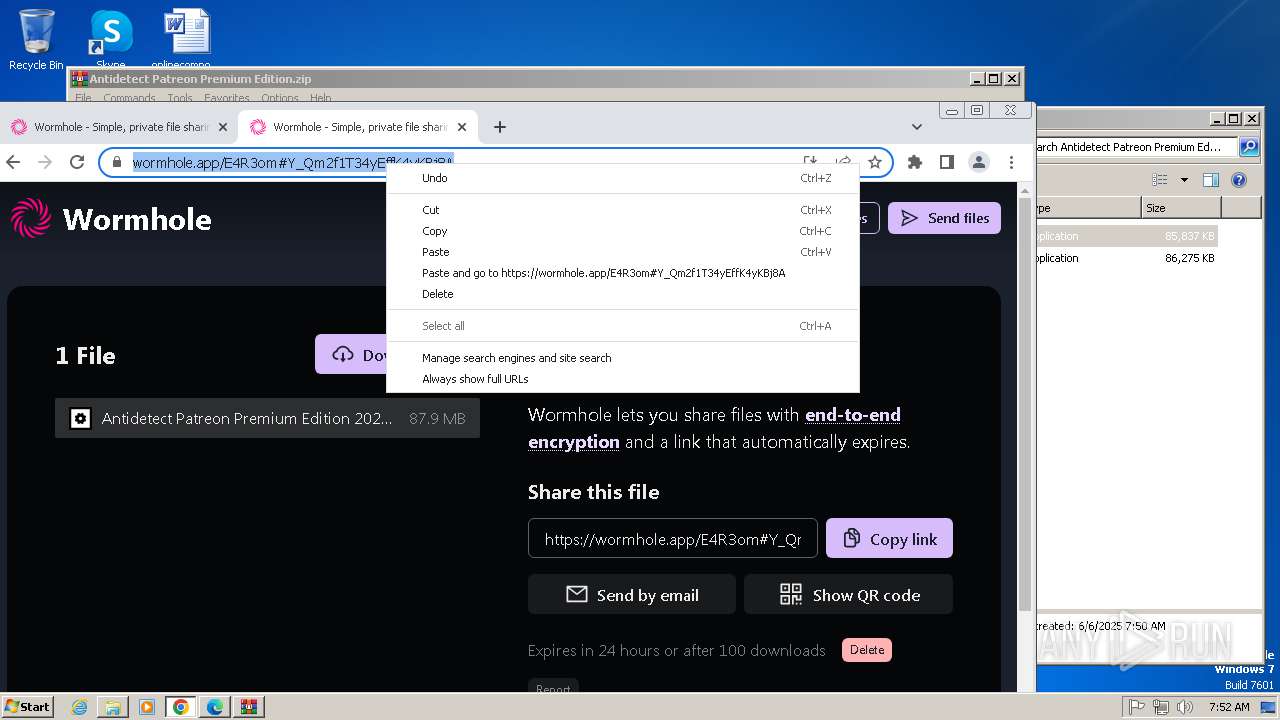
Task: Open the Explorer help icon
Action: pos(1239,180)
